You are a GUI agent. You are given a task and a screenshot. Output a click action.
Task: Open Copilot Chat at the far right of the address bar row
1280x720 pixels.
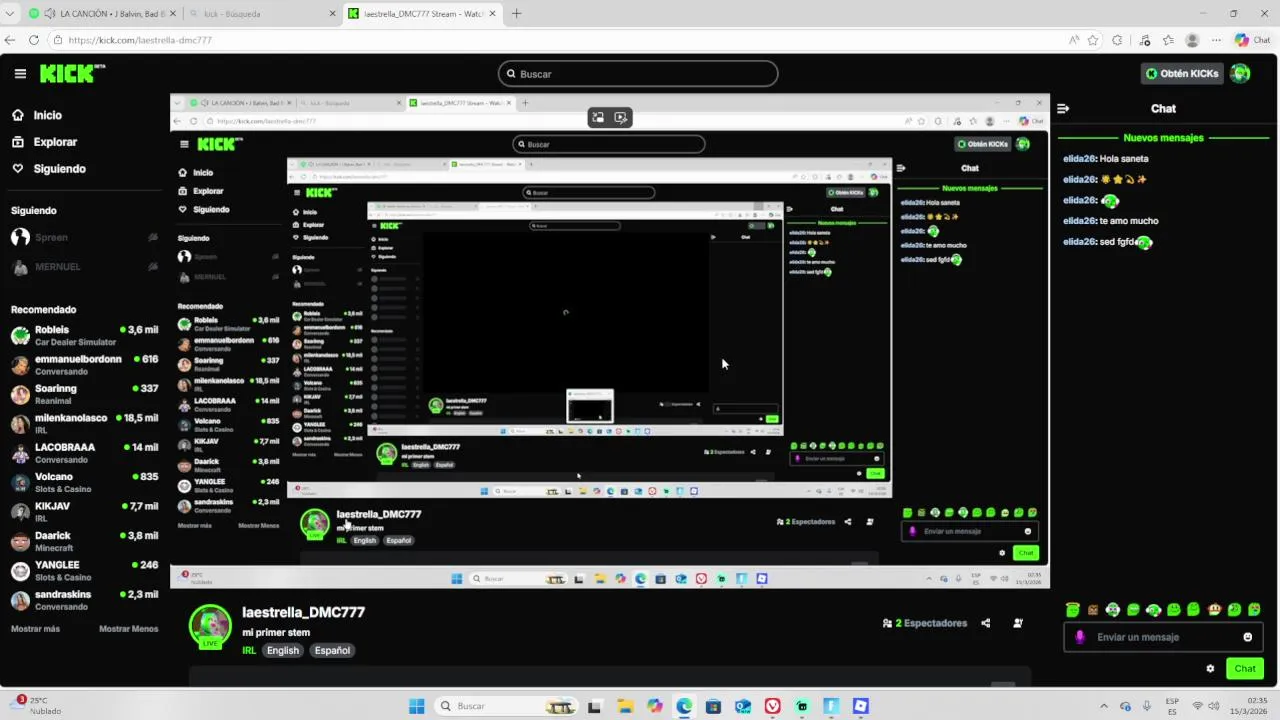coord(1252,40)
